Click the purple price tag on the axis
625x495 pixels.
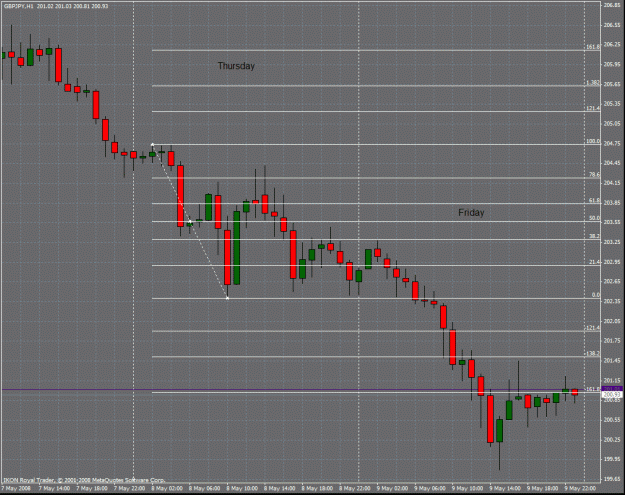click(x=612, y=389)
